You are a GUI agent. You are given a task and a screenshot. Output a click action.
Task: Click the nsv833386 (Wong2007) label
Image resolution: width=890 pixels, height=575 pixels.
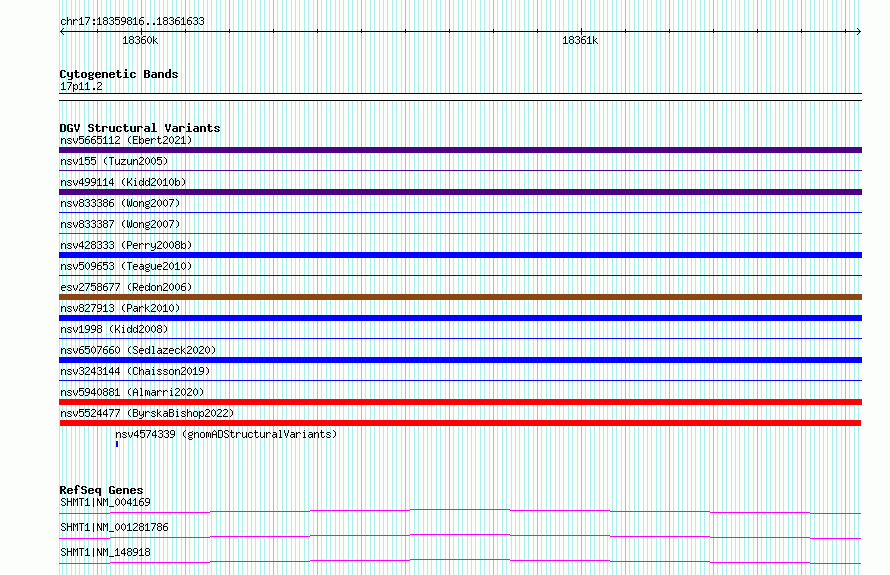click(x=120, y=203)
